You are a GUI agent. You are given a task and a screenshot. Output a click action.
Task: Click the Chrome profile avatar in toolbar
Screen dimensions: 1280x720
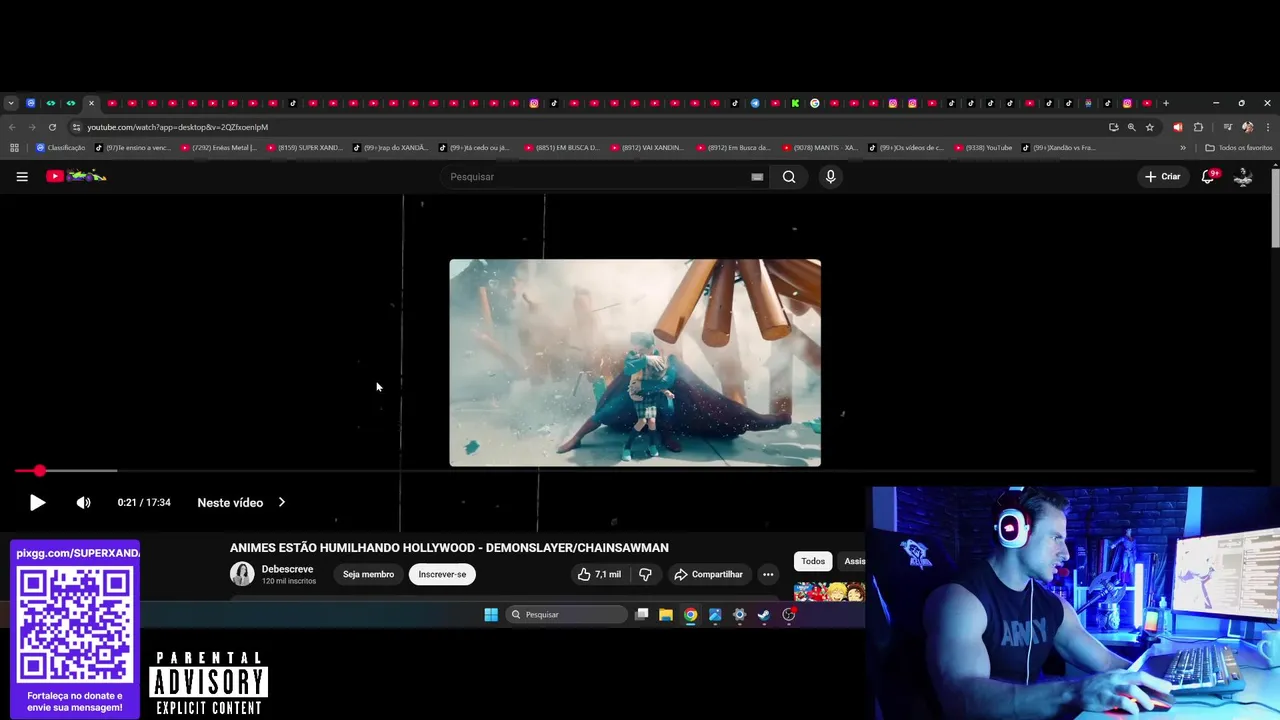[x=1247, y=127]
